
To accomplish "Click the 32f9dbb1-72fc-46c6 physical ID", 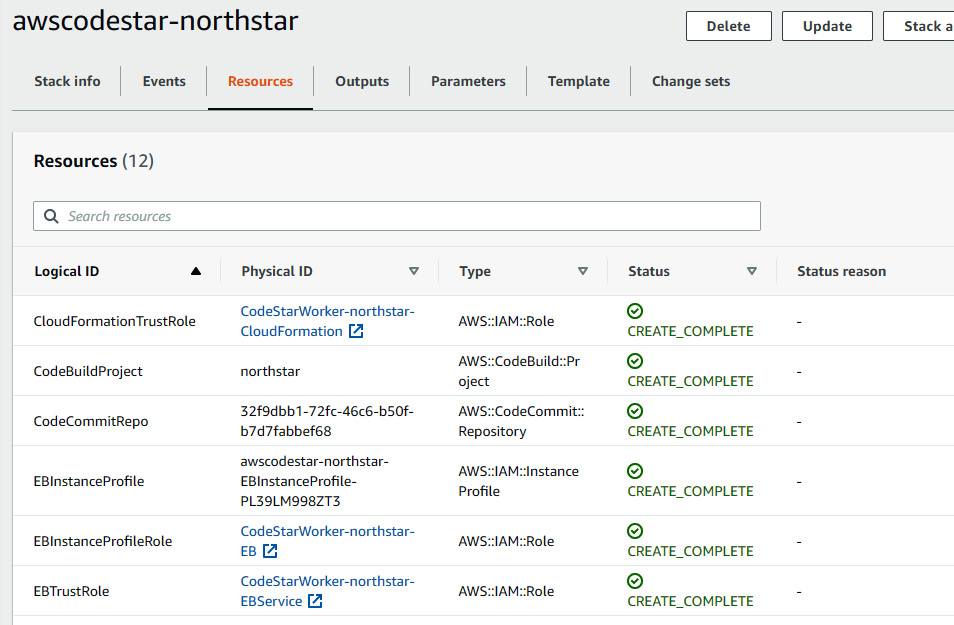I will click(327, 421).
